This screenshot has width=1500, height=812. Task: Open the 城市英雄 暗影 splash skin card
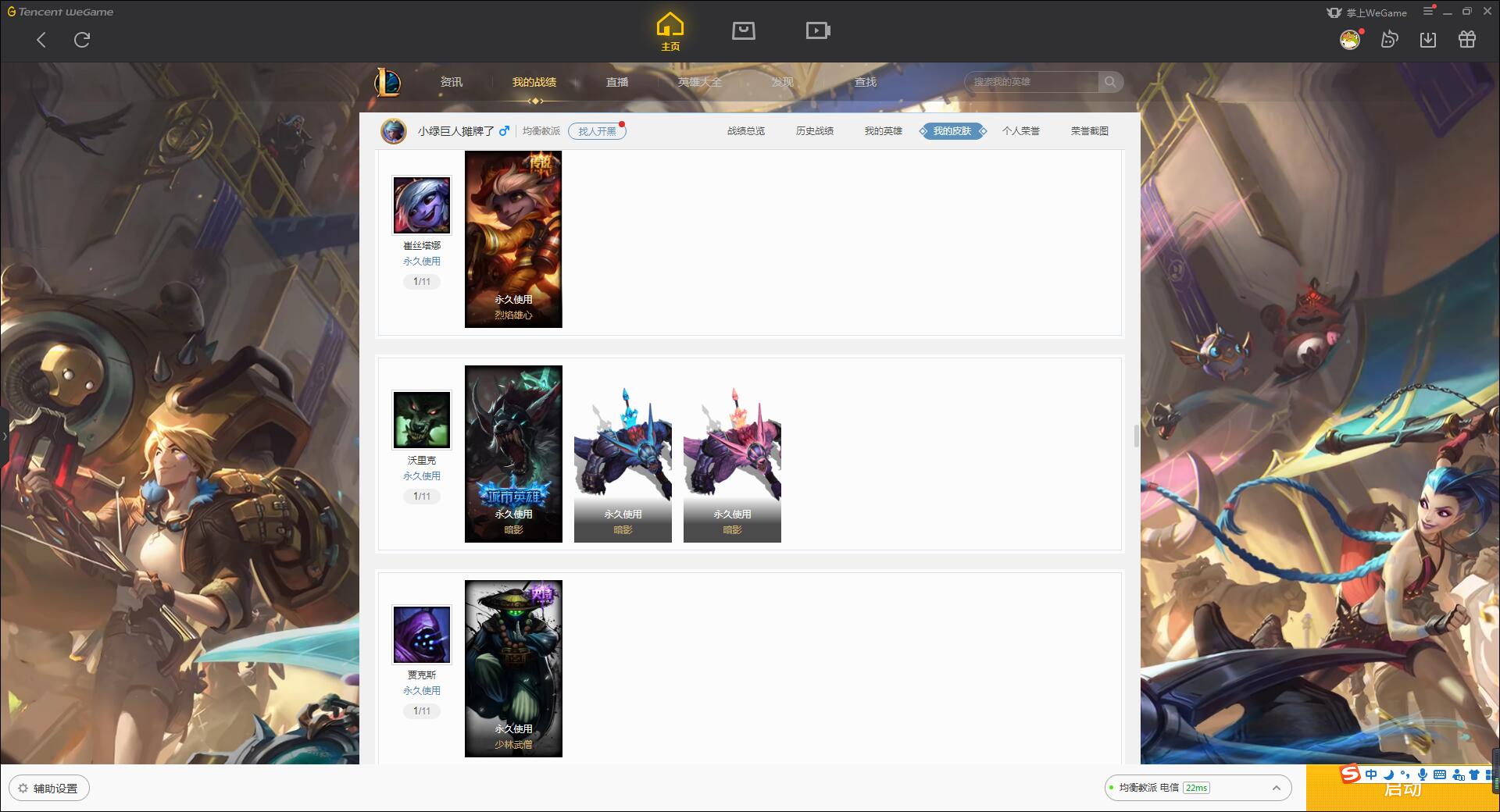513,454
